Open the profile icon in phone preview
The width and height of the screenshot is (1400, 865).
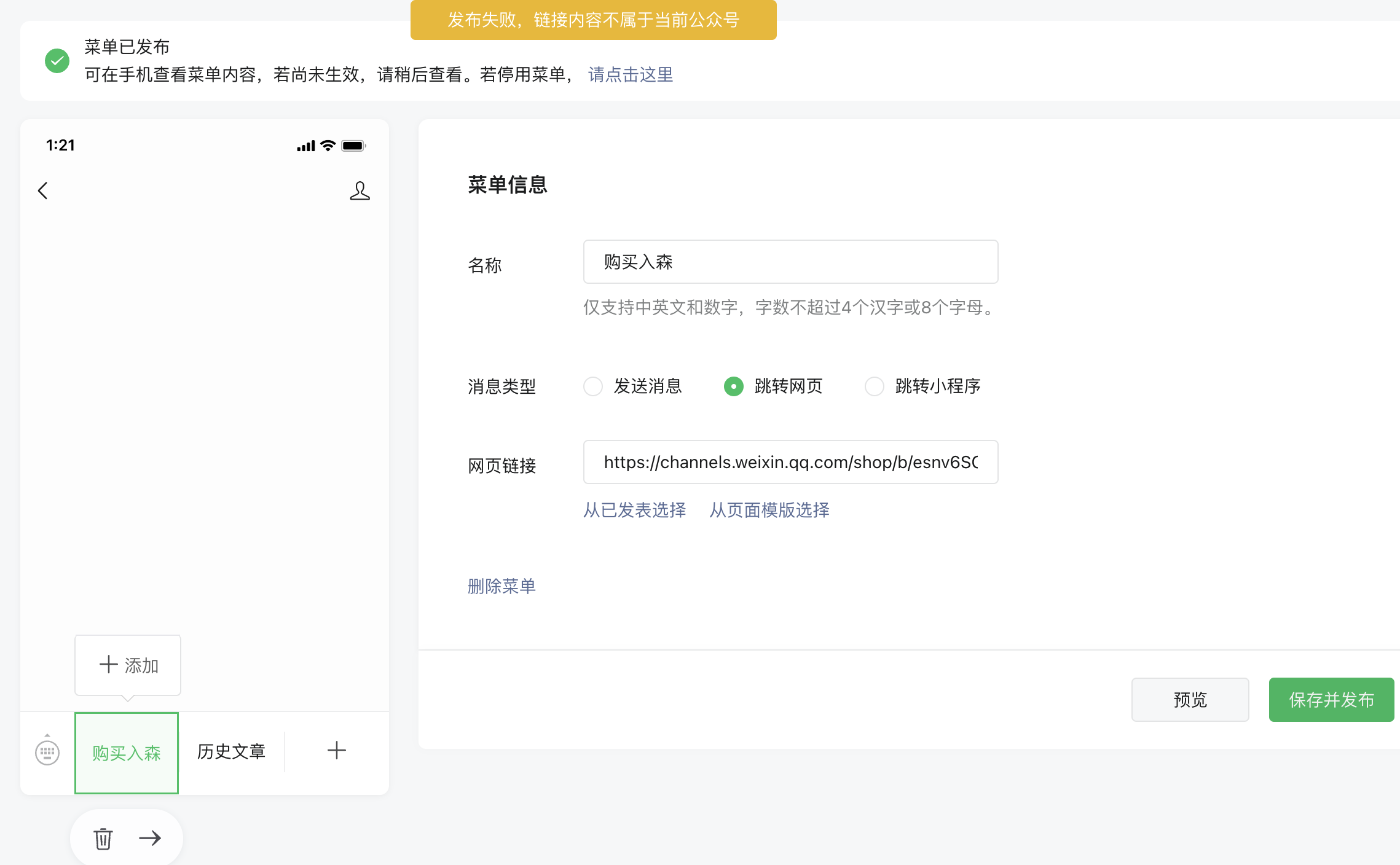click(360, 190)
